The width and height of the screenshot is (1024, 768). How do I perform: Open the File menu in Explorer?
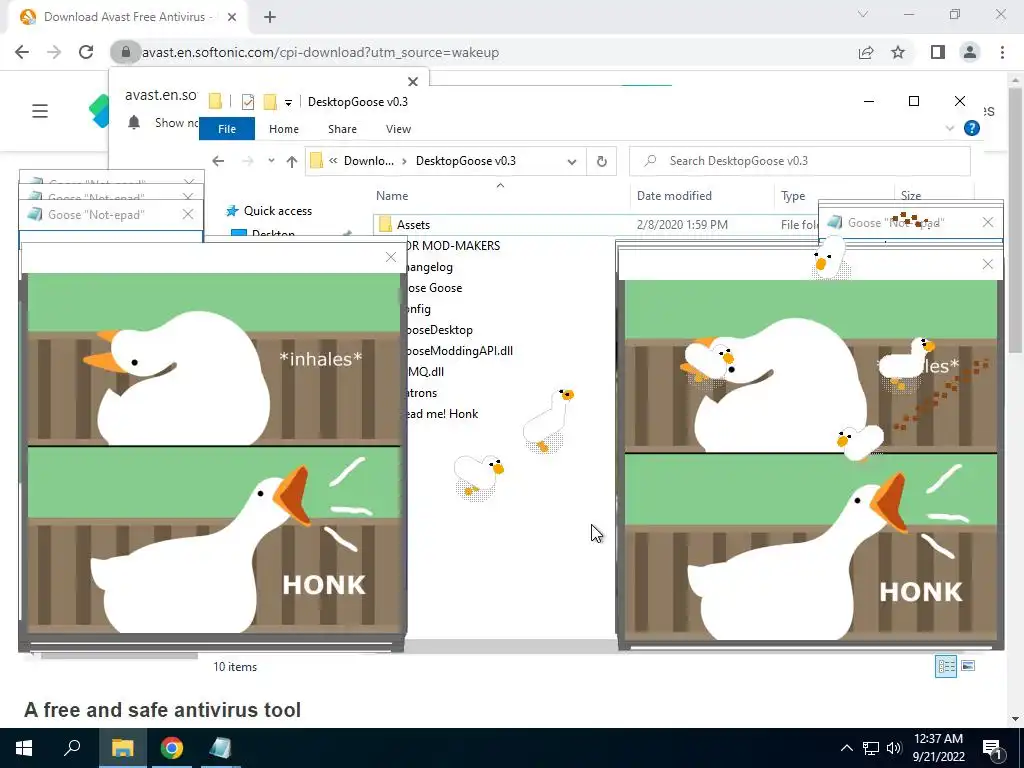pyautogui.click(x=227, y=129)
